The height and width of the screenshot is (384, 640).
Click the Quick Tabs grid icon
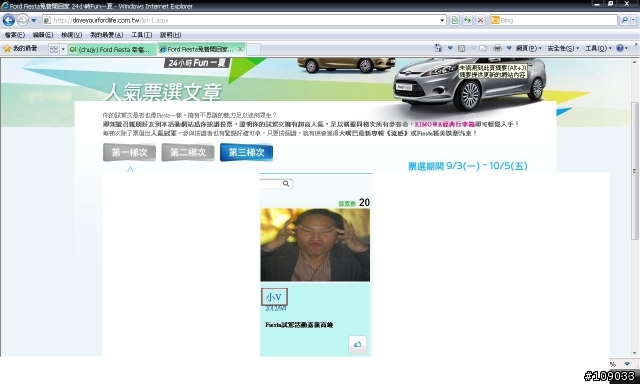pyautogui.click(x=53, y=49)
